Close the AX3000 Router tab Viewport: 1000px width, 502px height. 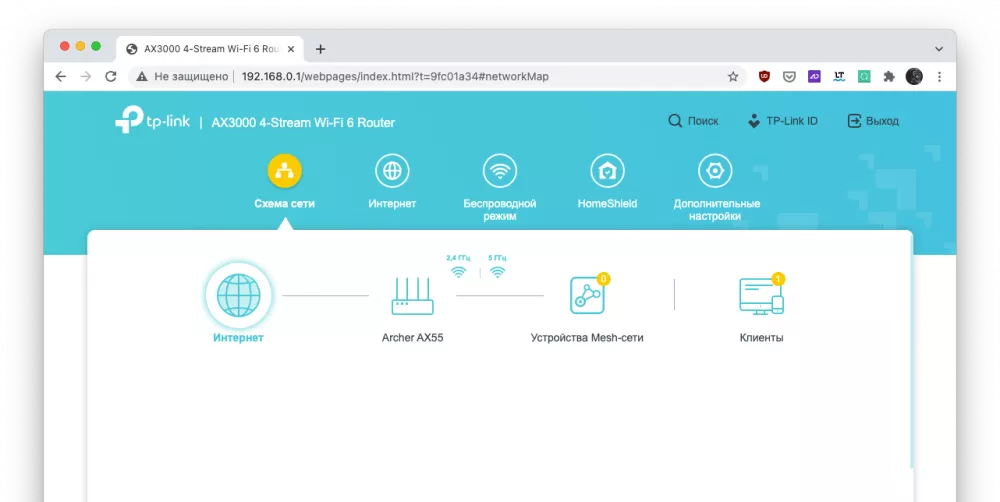coord(291,49)
